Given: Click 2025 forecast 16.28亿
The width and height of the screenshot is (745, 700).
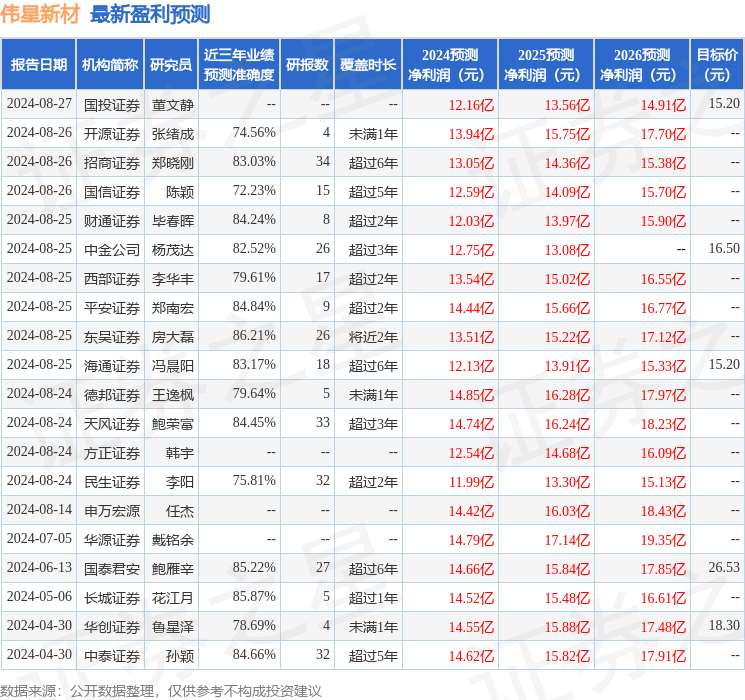Looking at the screenshot, I should pyautogui.click(x=567, y=395).
